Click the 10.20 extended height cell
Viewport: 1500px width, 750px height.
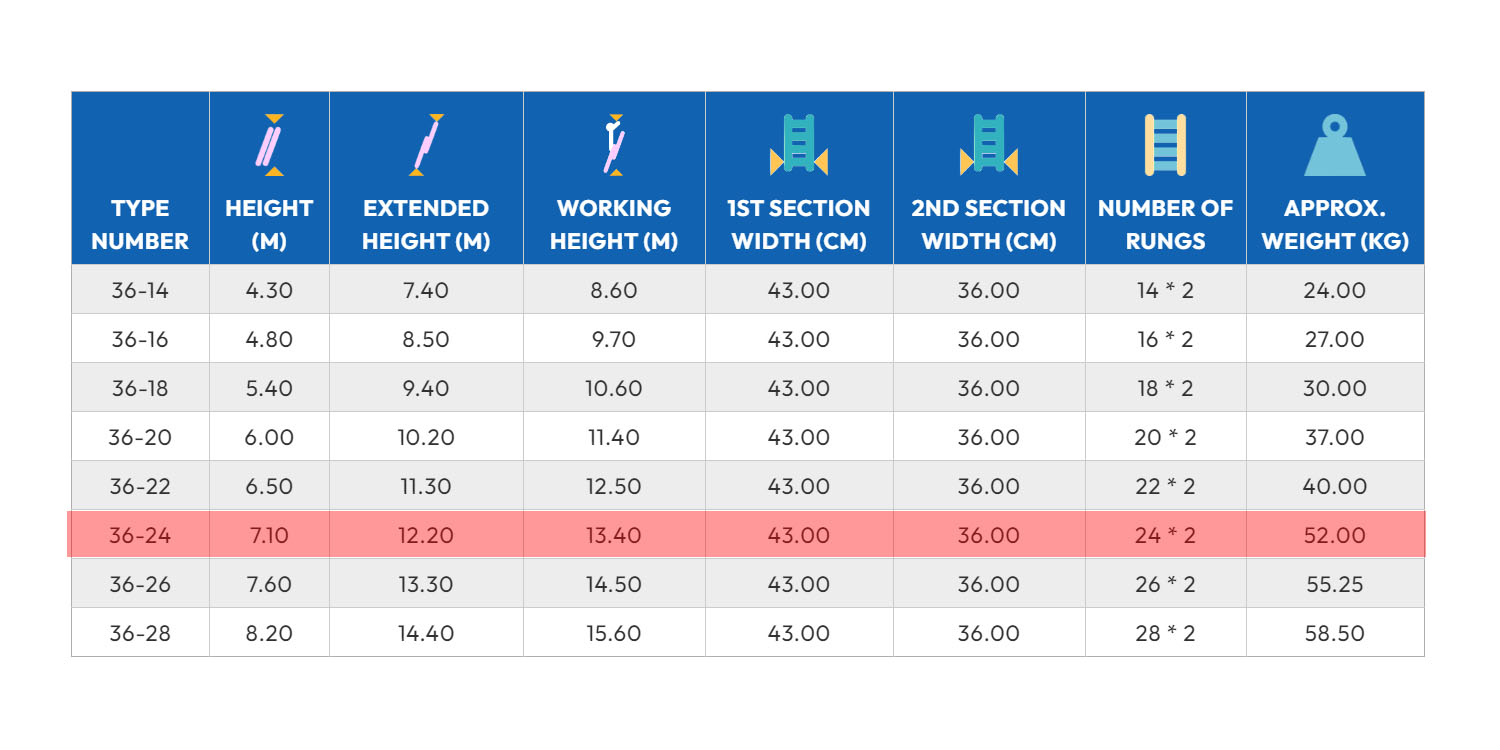pos(426,437)
